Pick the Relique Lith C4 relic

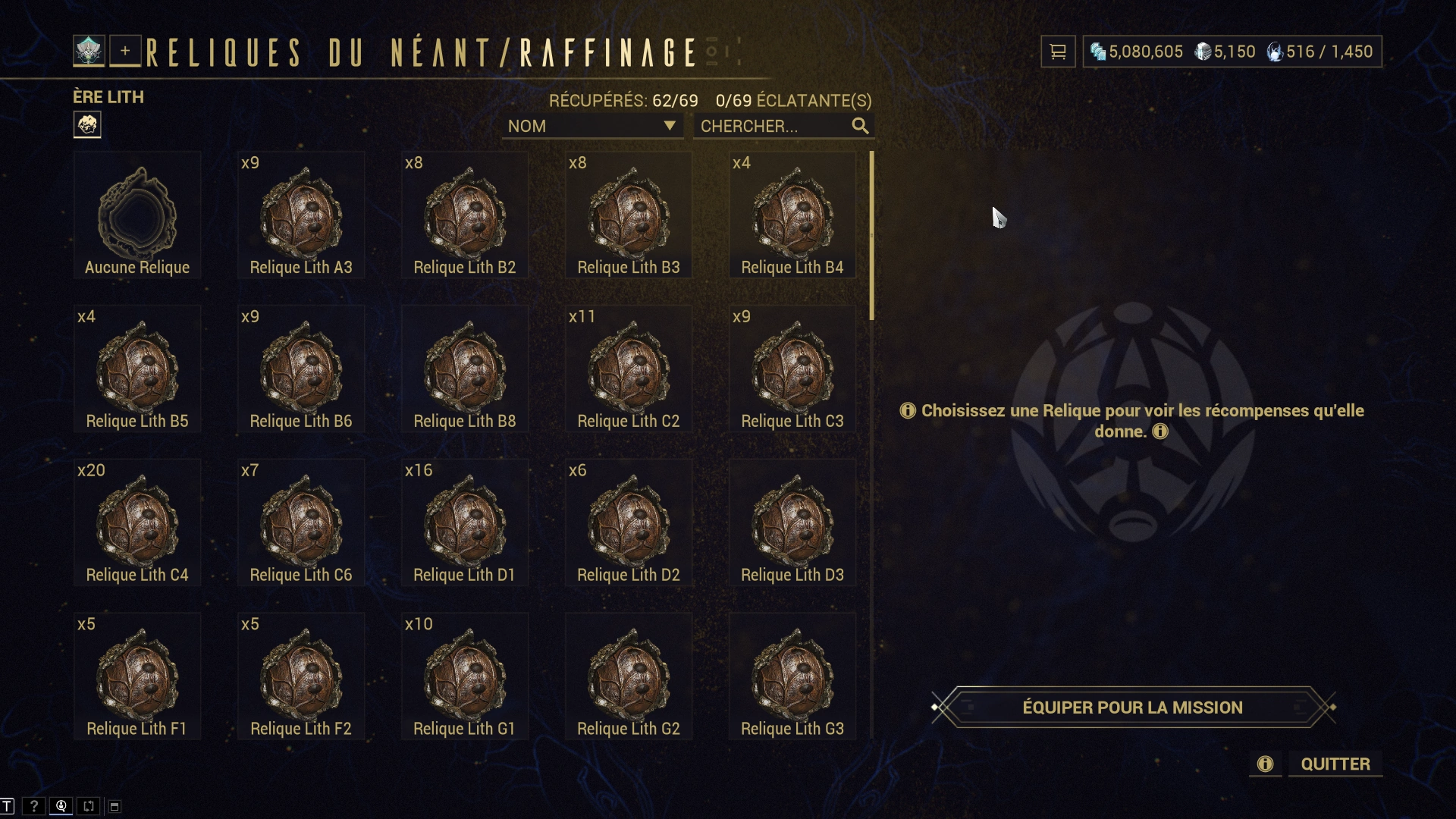point(137,522)
